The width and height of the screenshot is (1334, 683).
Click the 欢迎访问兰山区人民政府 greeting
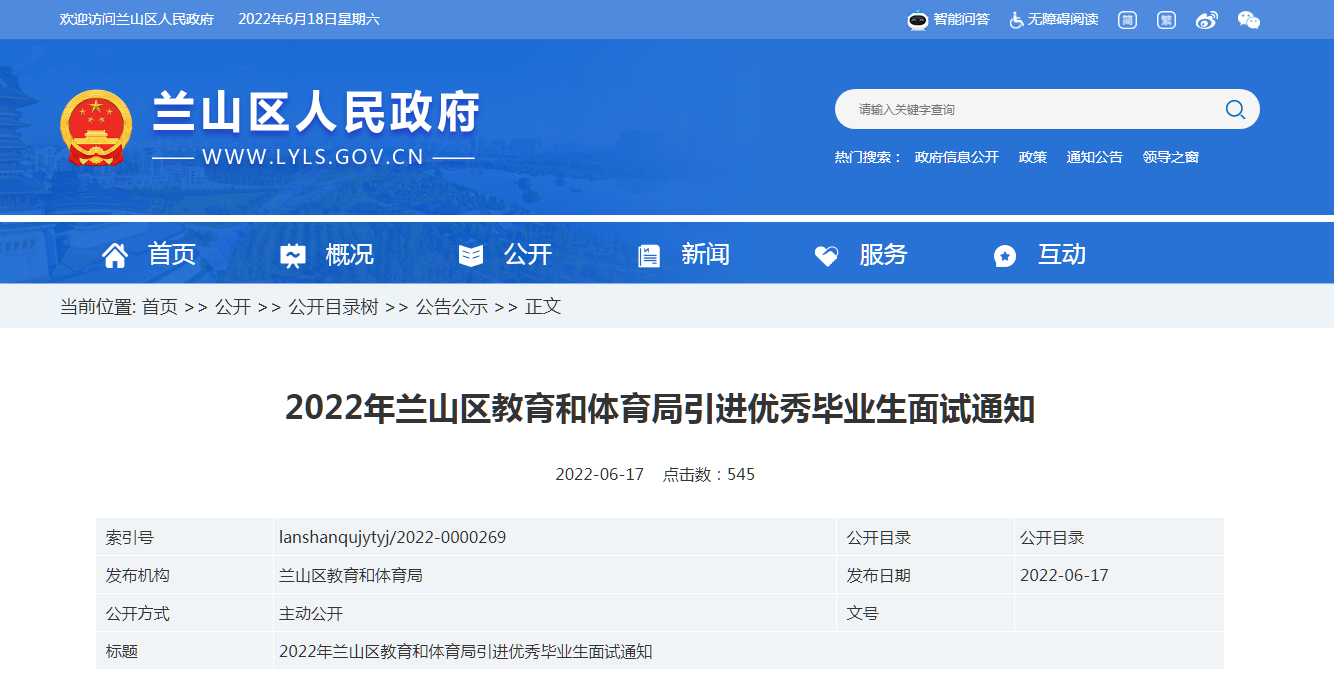[137, 20]
